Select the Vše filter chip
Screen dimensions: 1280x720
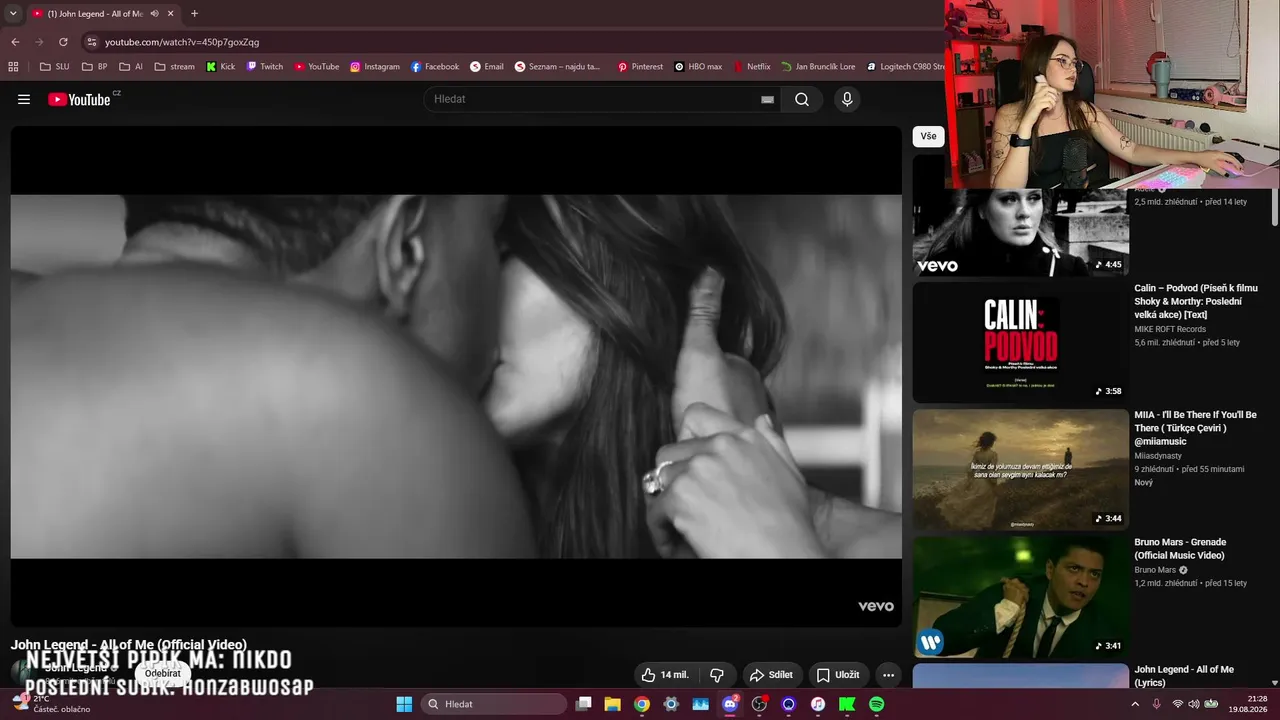coord(929,136)
